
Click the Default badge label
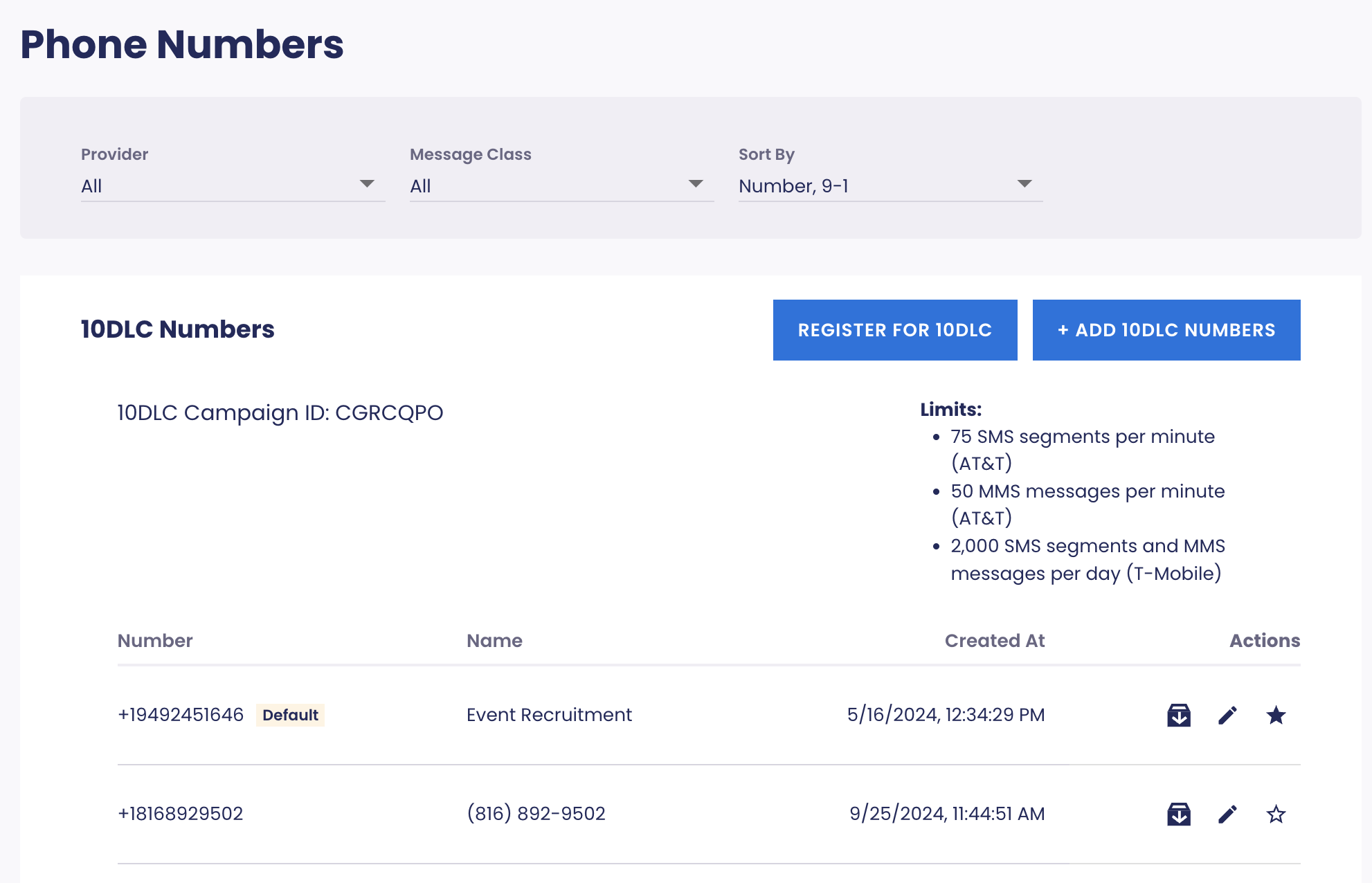[x=290, y=715]
